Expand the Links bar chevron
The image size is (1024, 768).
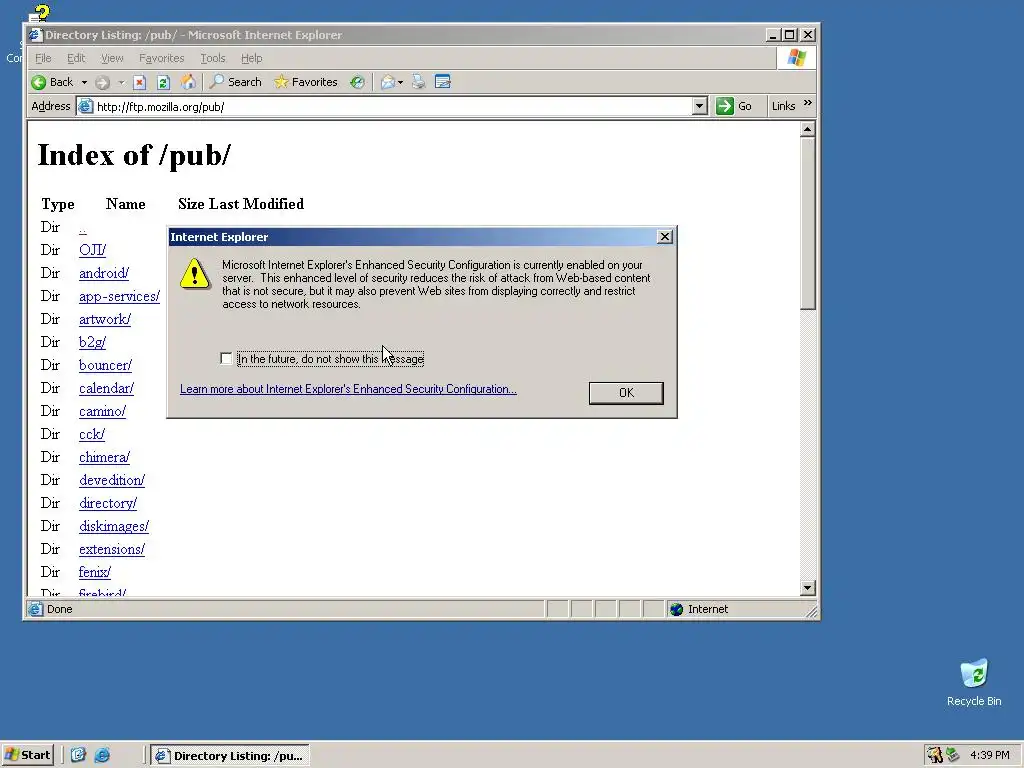(x=808, y=103)
